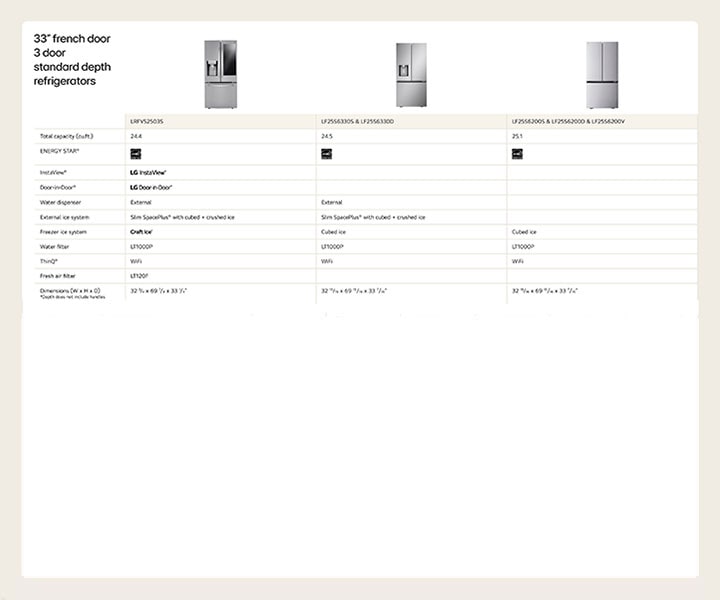Image resolution: width=720 pixels, height=600 pixels.
Task: Click 'External' water dispenser cell for LRFVS2503S
Action: pyautogui.click(x=141, y=202)
